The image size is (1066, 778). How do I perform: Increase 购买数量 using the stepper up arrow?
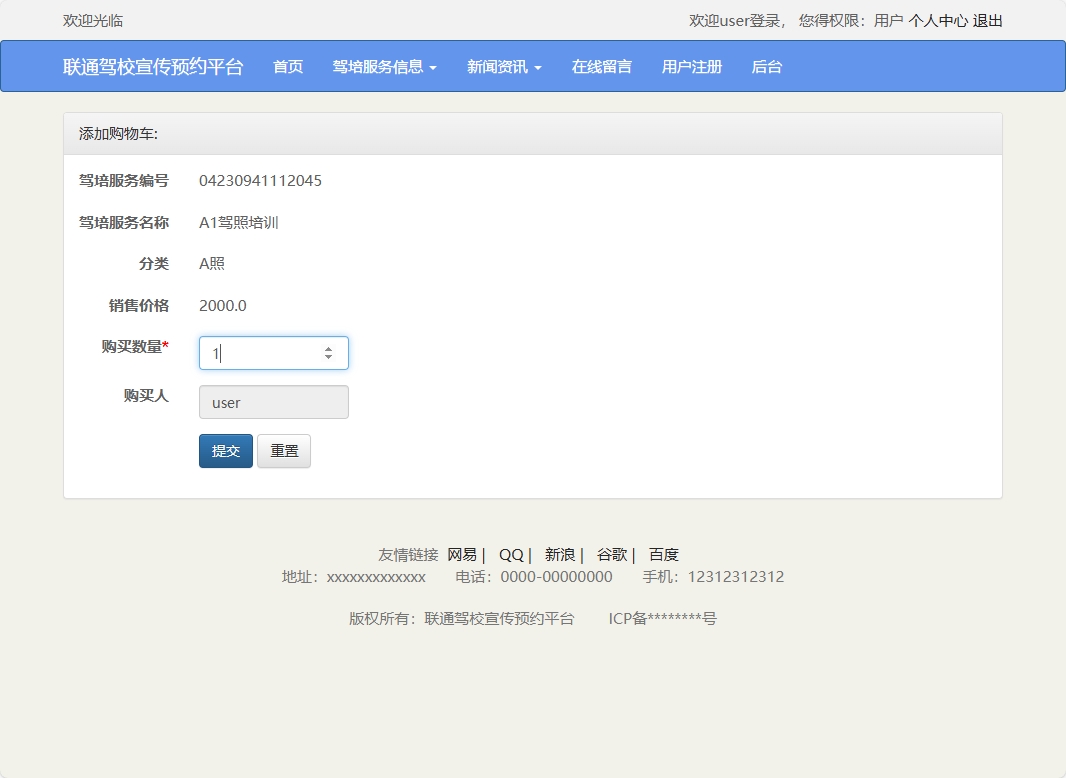pyautogui.click(x=327, y=347)
